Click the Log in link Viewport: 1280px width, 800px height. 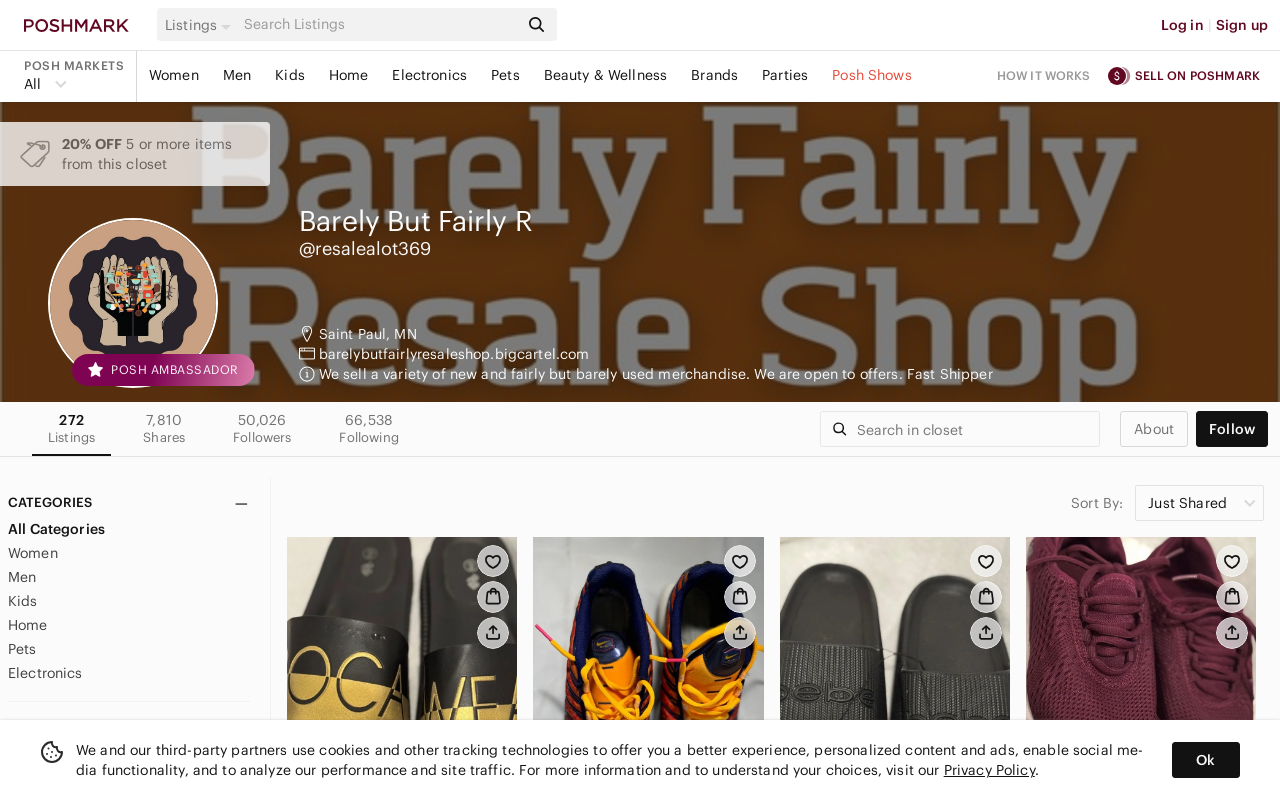click(1182, 25)
